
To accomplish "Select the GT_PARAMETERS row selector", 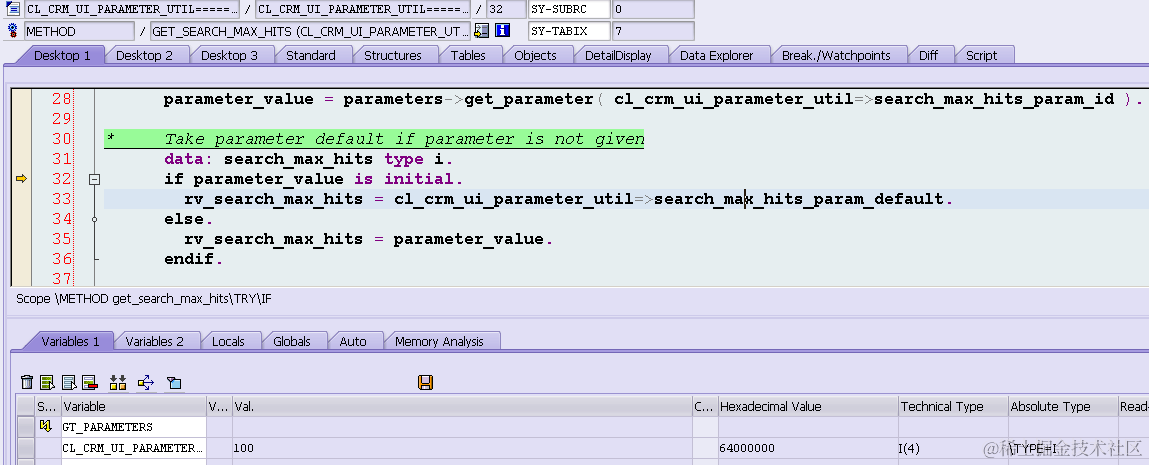I will (26, 427).
